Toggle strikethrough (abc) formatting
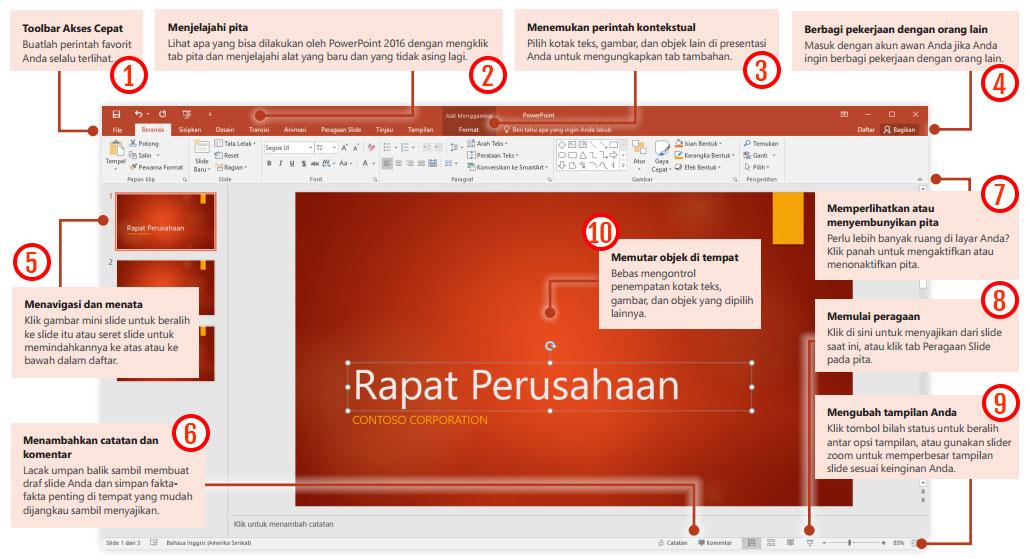This screenshot has width=1030, height=559. pos(315,163)
